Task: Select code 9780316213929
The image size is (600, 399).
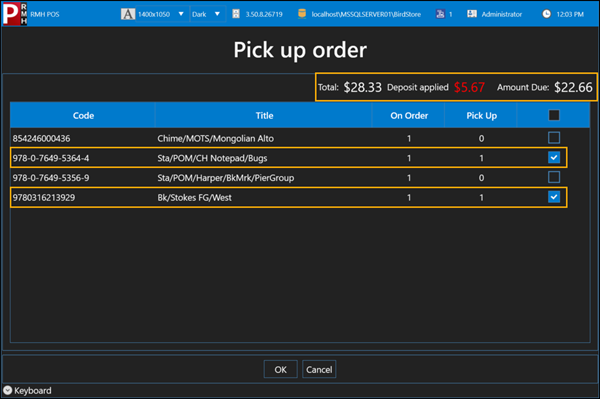Action: (44, 198)
